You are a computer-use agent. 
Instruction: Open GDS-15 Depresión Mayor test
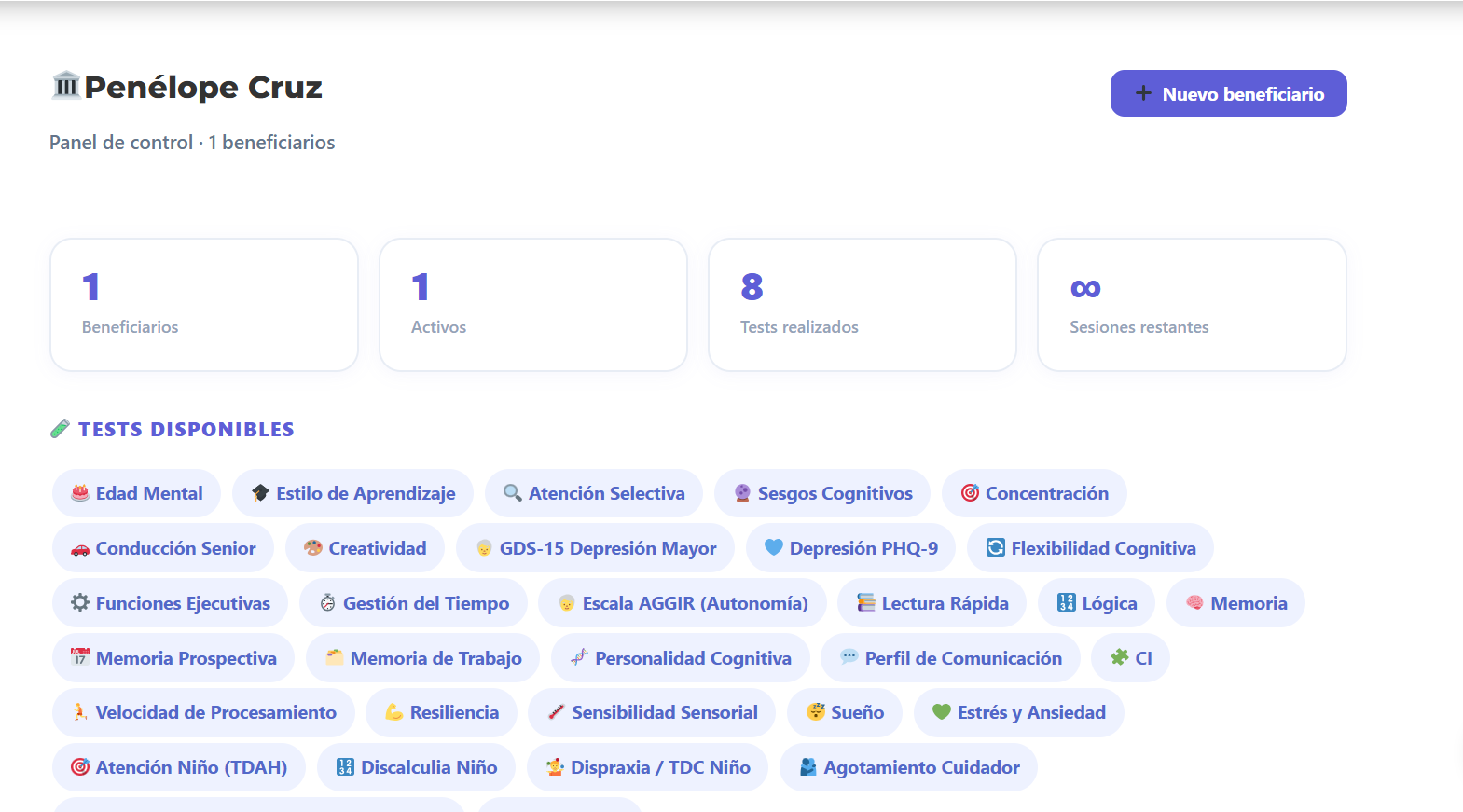click(x=595, y=548)
